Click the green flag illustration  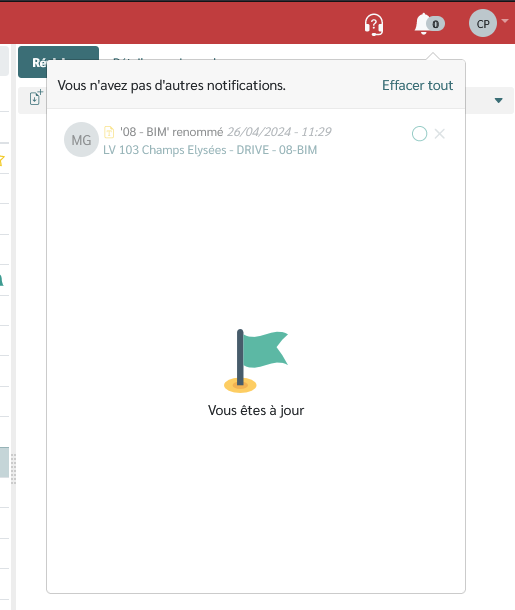point(256,361)
